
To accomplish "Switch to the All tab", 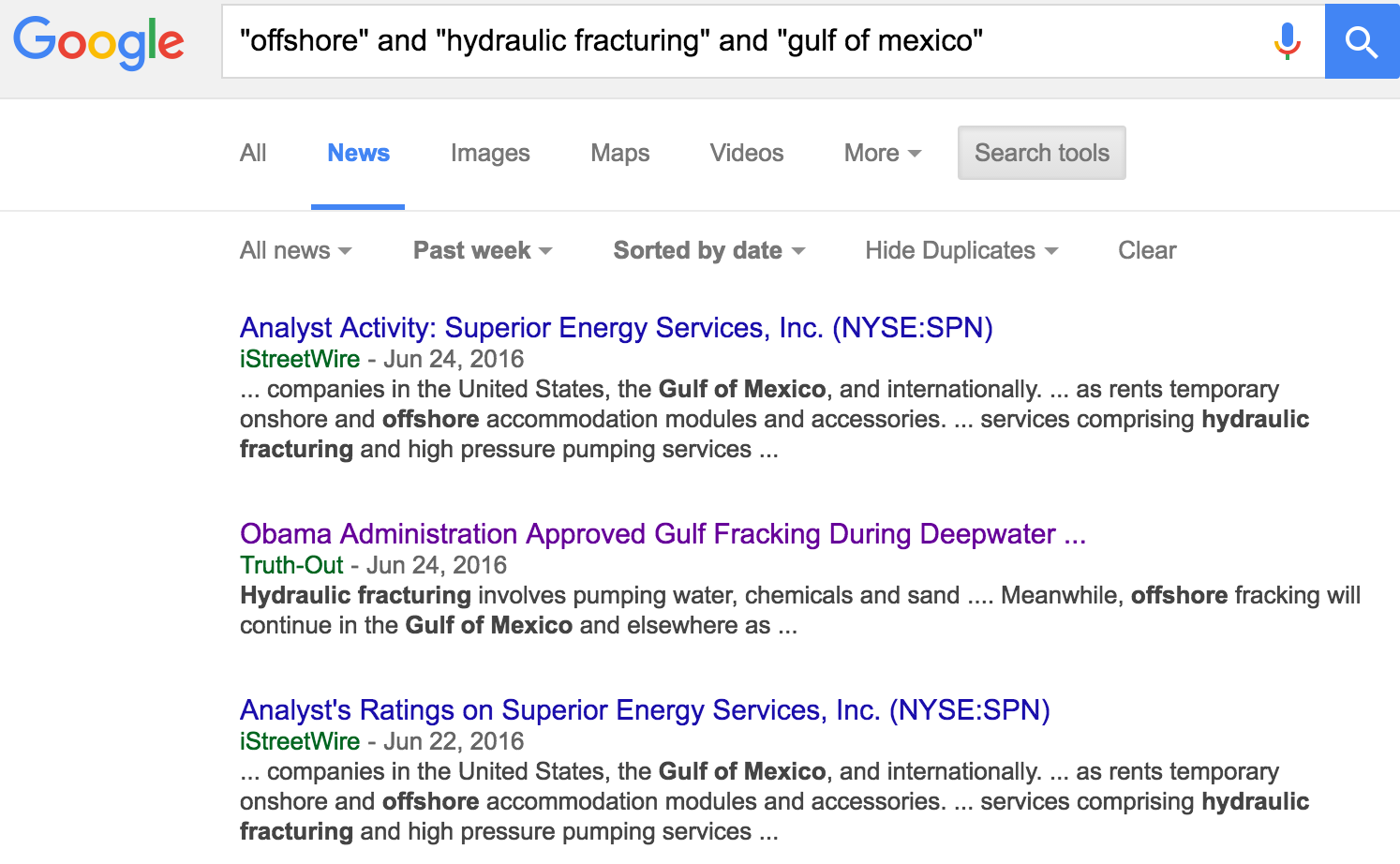I will (253, 153).
